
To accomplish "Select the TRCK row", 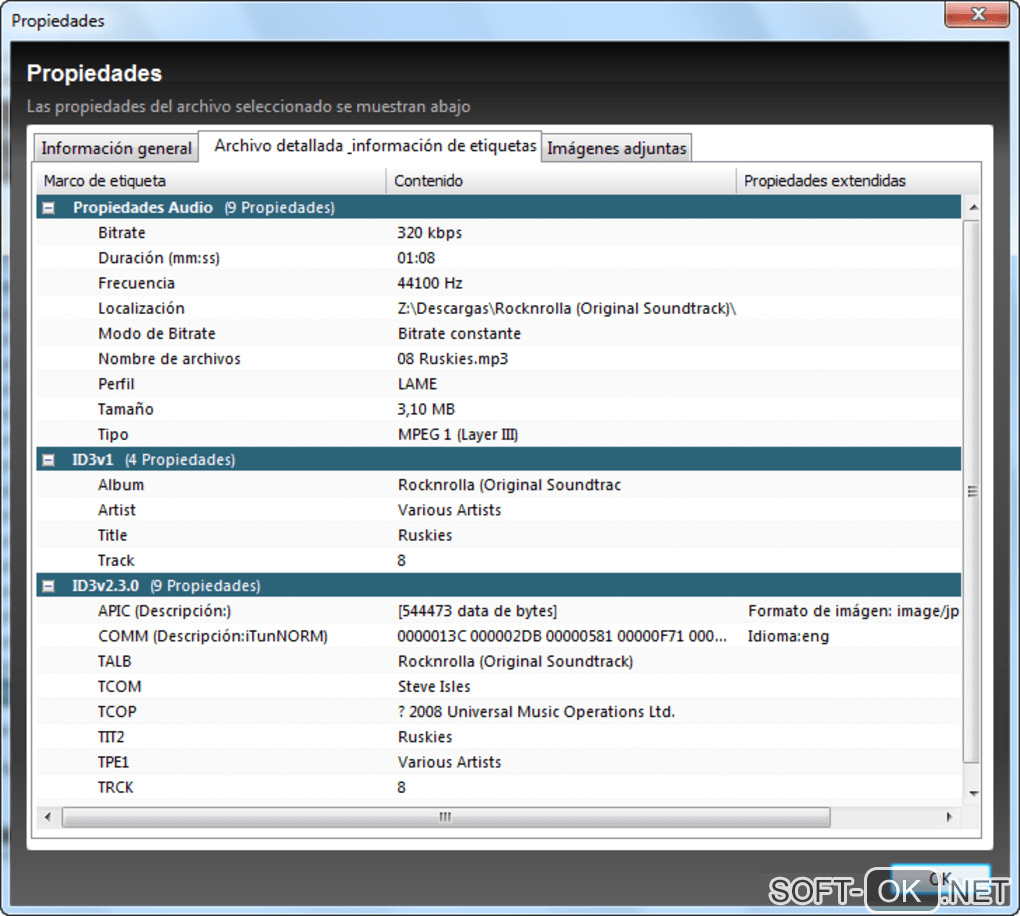I will click(x=498, y=788).
